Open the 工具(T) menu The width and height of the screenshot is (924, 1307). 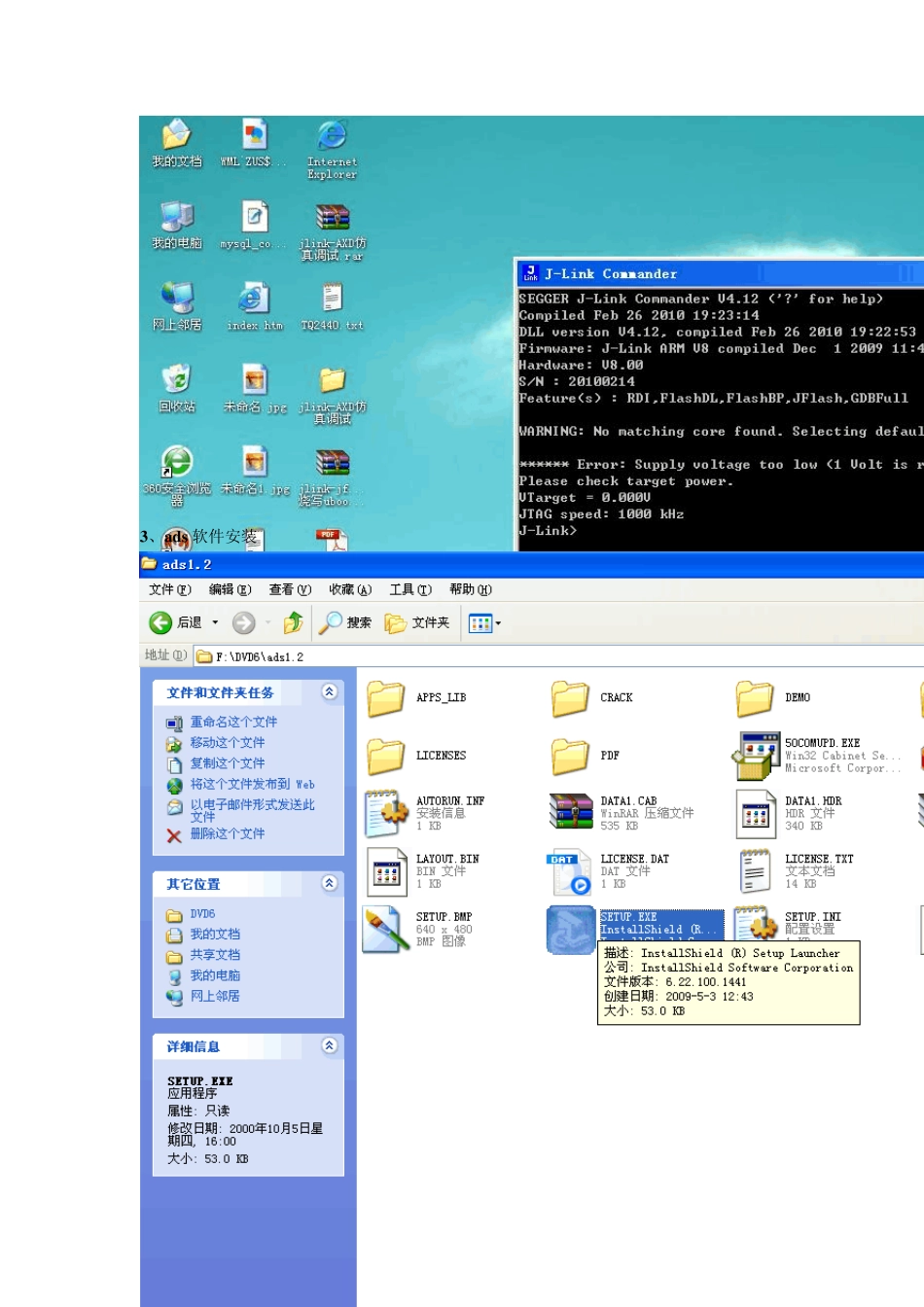[410, 589]
